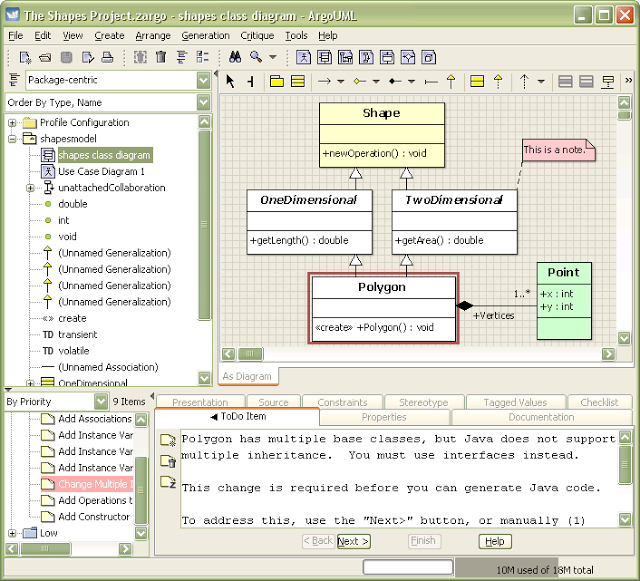Image resolution: width=640 pixels, height=581 pixels.
Task: Open the By Priority dropdown
Action: [x=101, y=401]
